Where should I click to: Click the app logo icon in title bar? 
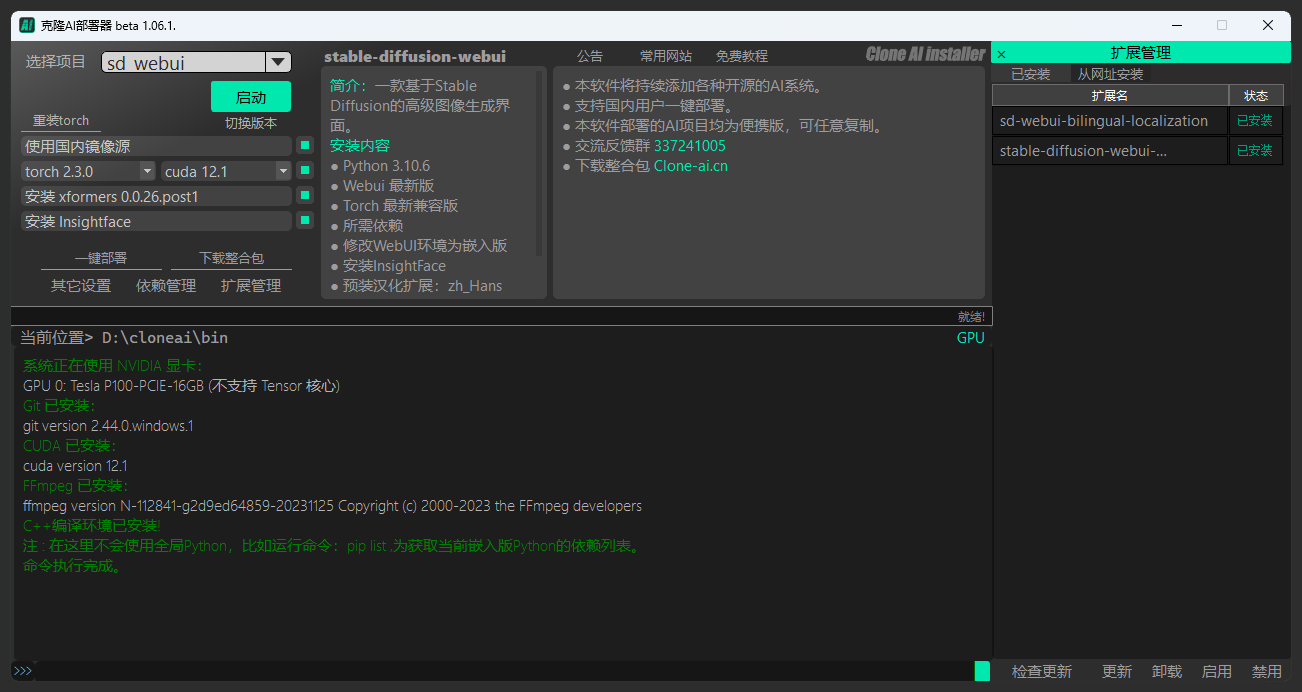(x=28, y=25)
